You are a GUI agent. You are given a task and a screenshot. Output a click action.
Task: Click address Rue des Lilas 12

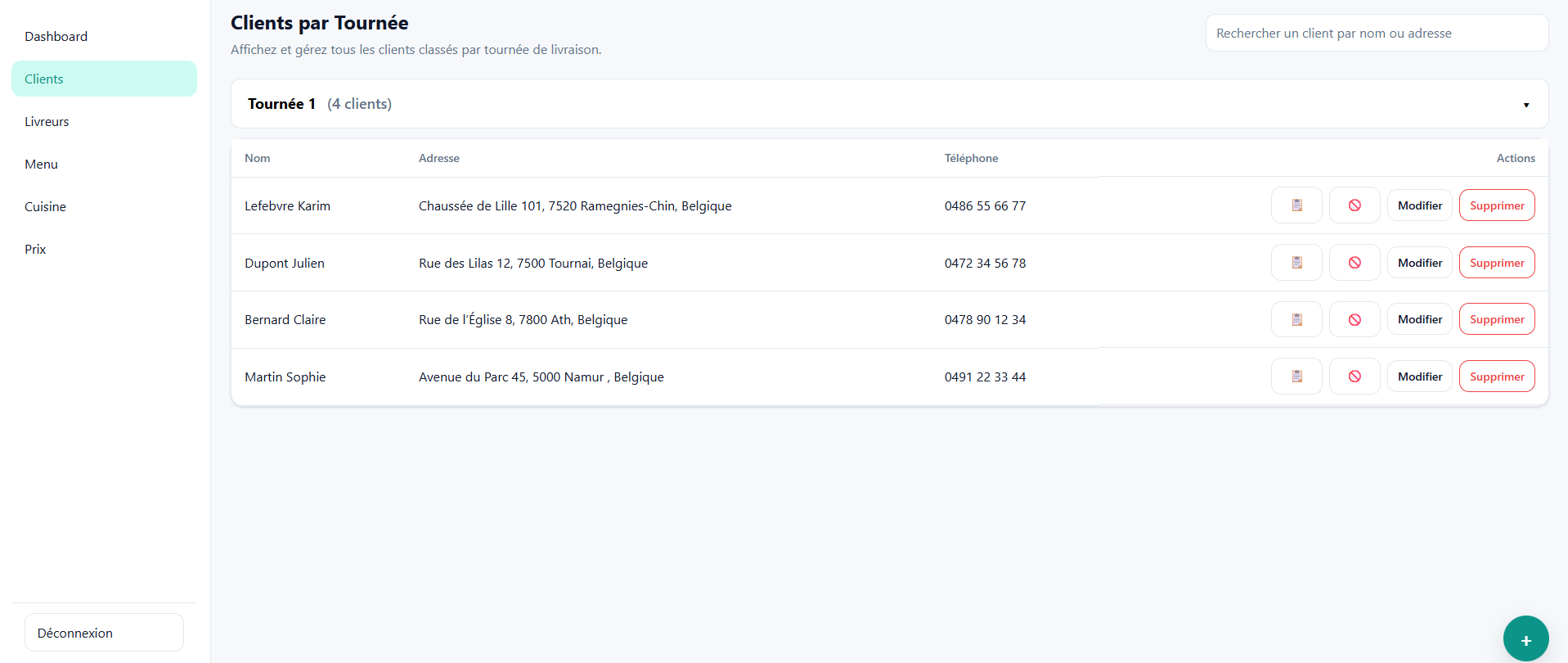point(533,263)
